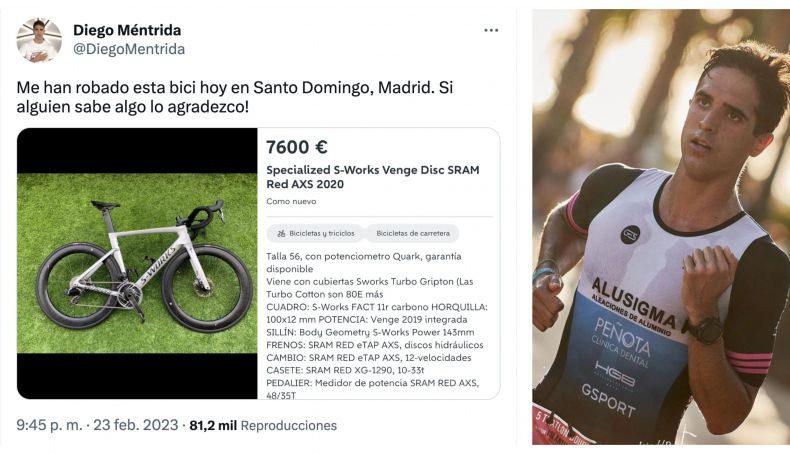Click the CASETE SRAM RED XG-1290 line
Viewport: 790px width, 454px height.
[x=345, y=370]
